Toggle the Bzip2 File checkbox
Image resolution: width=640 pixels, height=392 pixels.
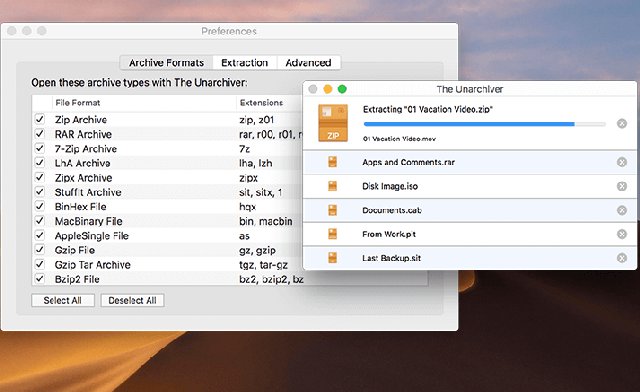click(40, 279)
